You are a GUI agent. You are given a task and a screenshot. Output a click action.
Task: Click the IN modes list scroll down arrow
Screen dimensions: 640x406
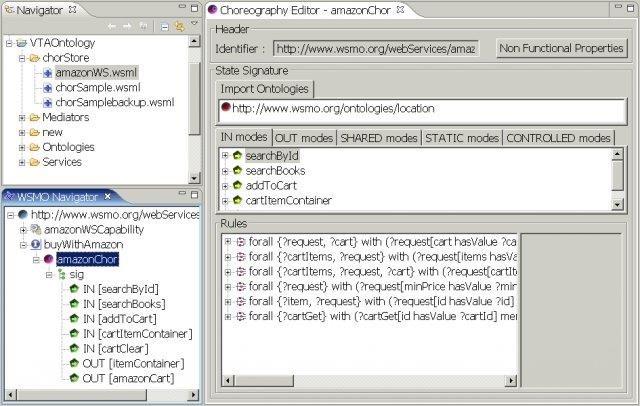pyautogui.click(x=618, y=204)
